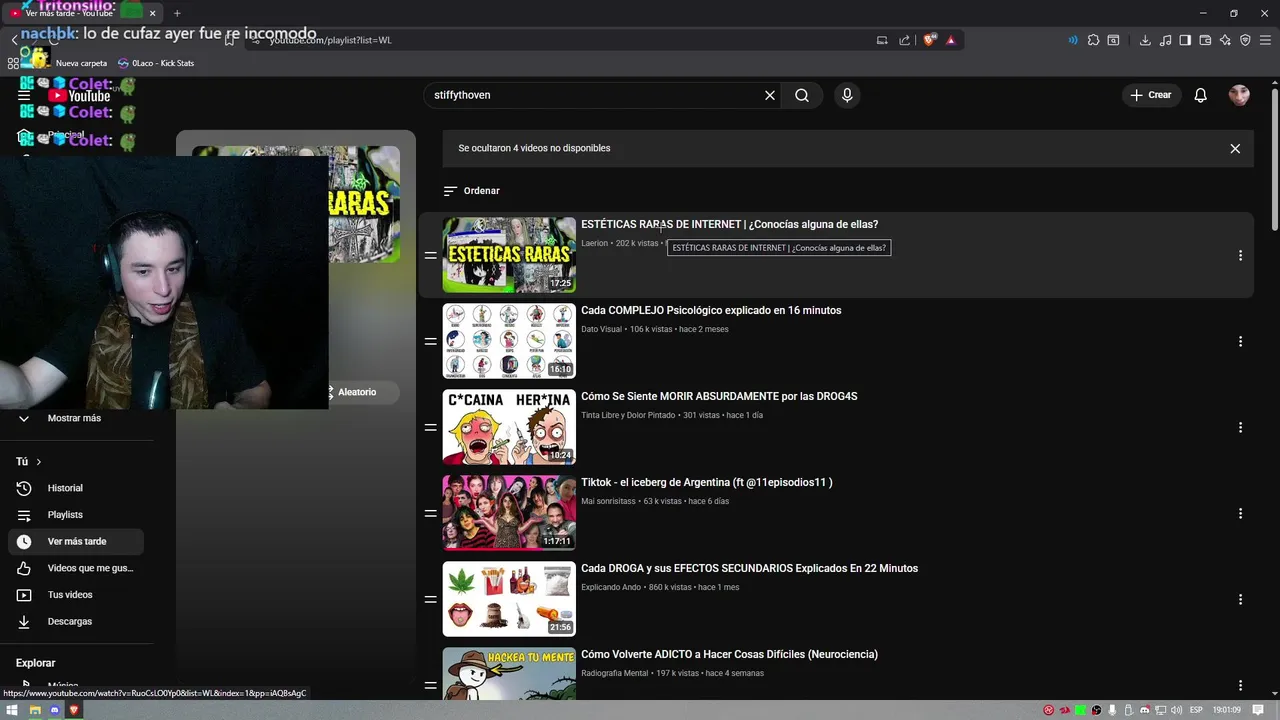Screen dimensions: 1280x720
Task: Open the Explicando Ando channel link
Action: [x=611, y=587]
